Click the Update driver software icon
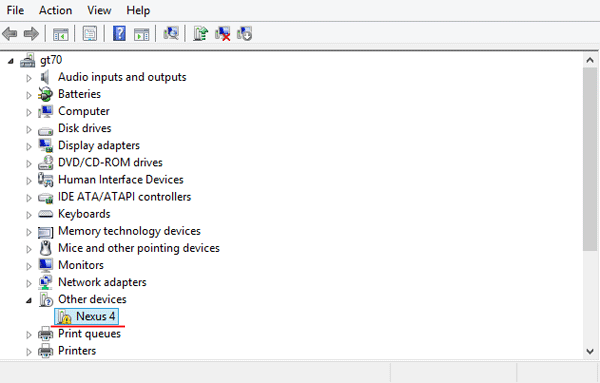The height and width of the screenshot is (383, 600). [200, 33]
